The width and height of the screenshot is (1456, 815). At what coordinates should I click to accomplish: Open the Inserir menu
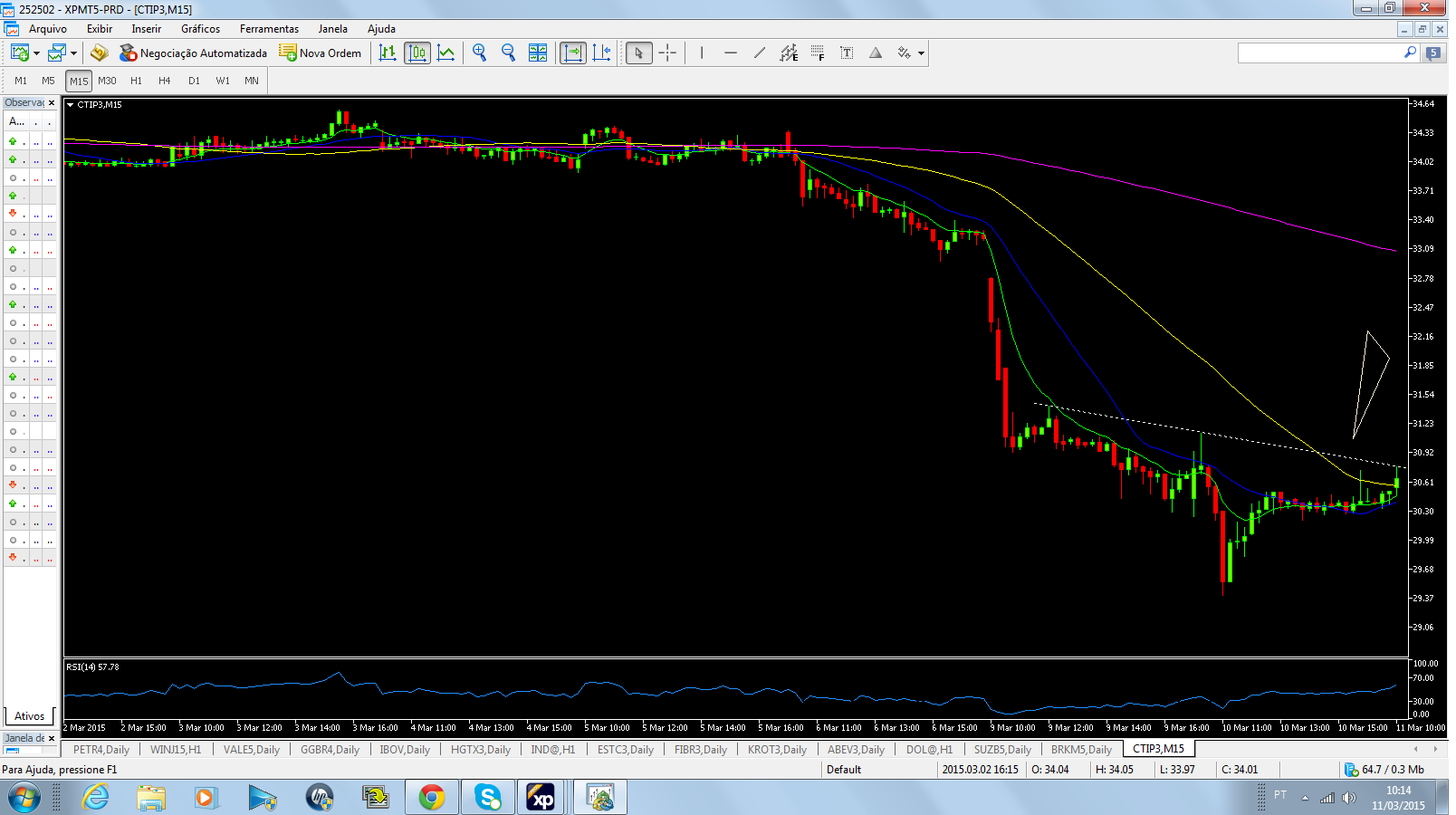tap(146, 29)
